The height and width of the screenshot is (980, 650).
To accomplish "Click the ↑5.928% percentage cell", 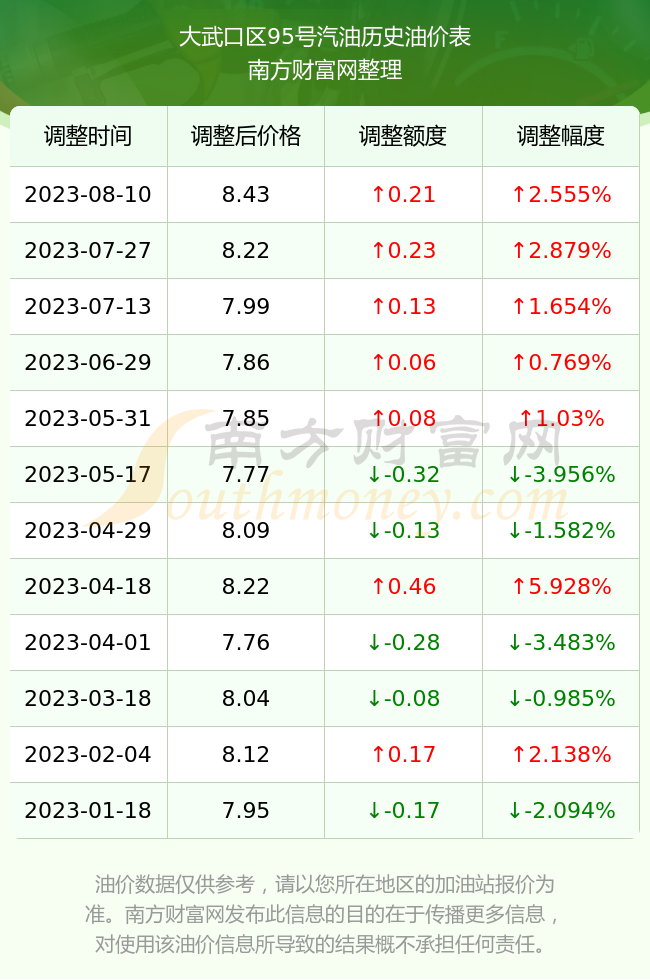I will click(561, 586).
